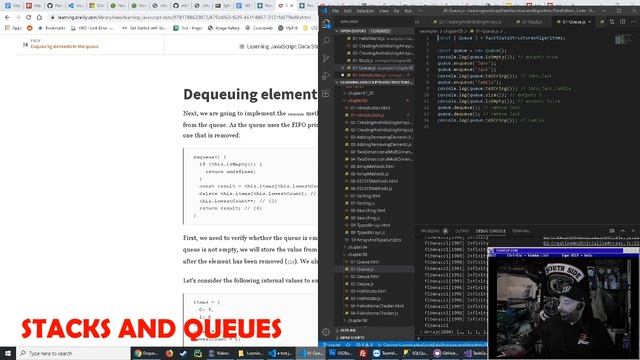Open GitHub Desktop from the taskbar

(446, 353)
